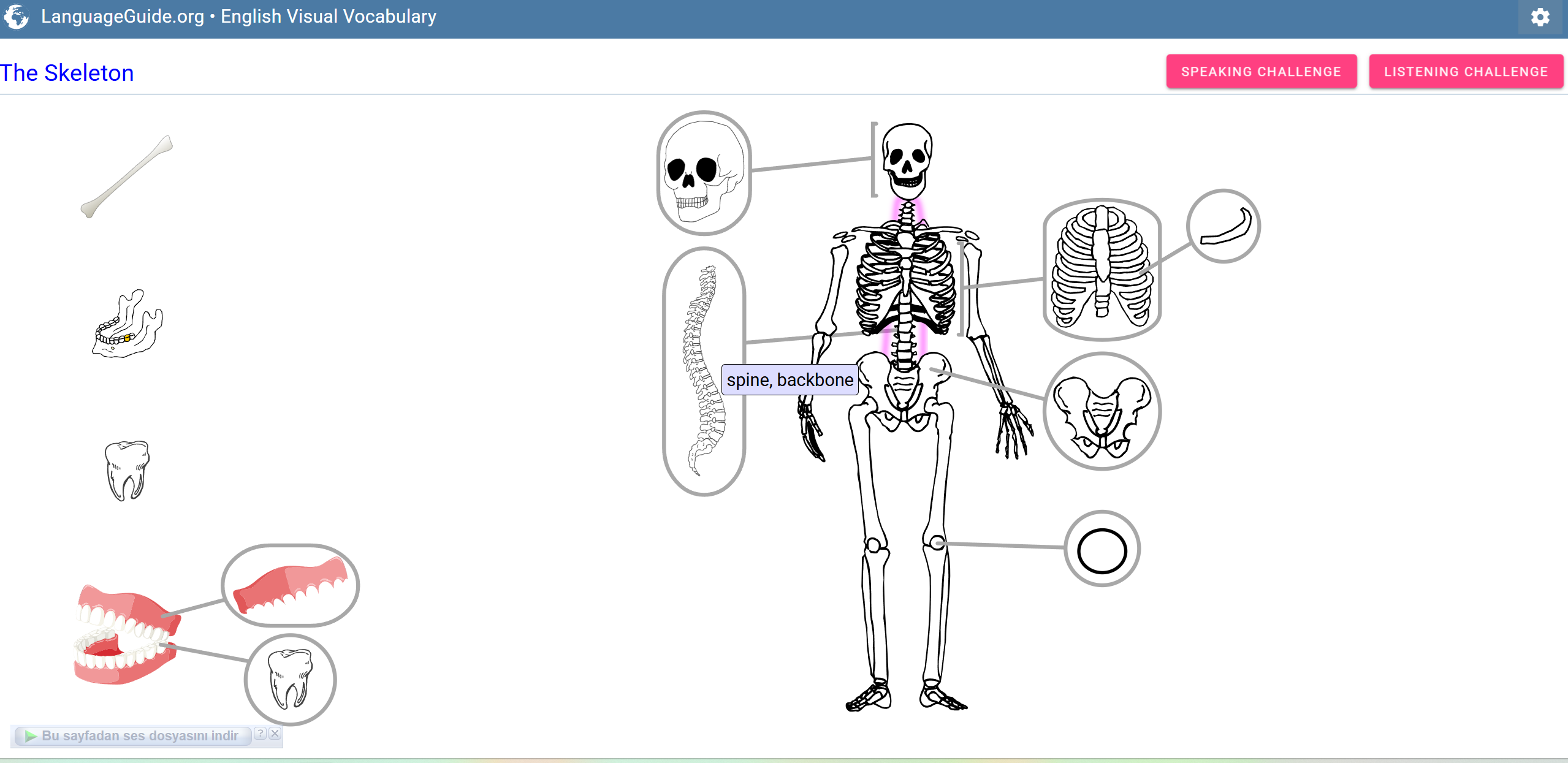Image resolution: width=1568 pixels, height=763 pixels.
Task: Click the joint callout circle
Action: click(x=1102, y=549)
